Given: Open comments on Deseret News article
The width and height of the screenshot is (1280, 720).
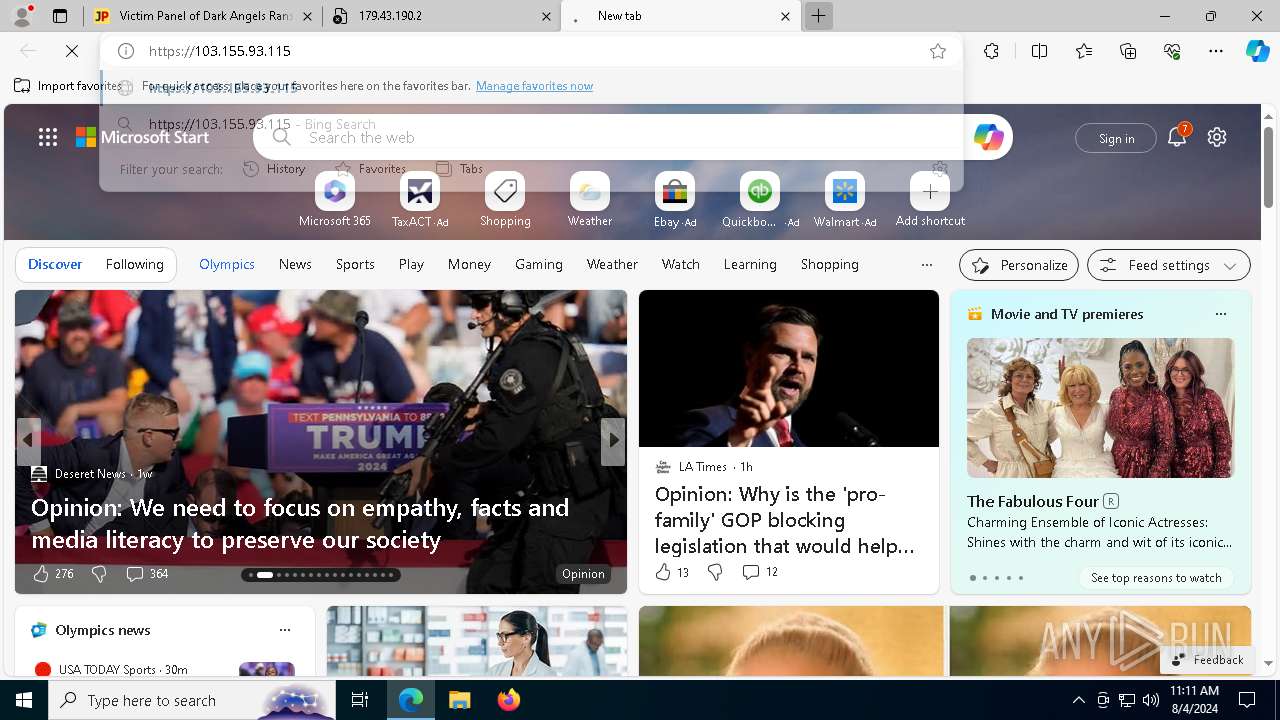Looking at the screenshot, I should [x=147, y=574].
